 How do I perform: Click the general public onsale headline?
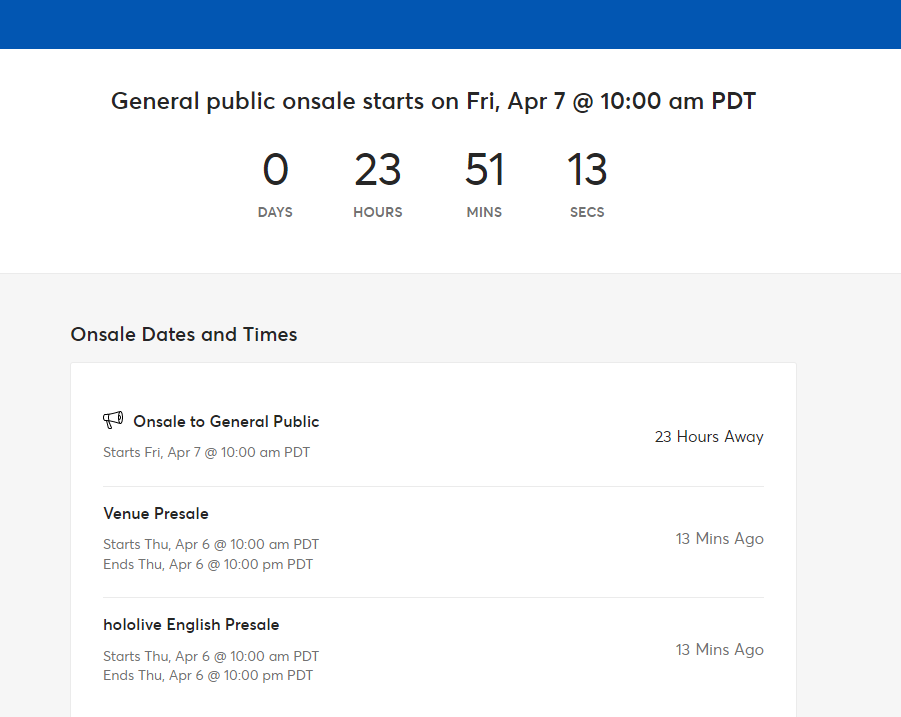(433, 101)
